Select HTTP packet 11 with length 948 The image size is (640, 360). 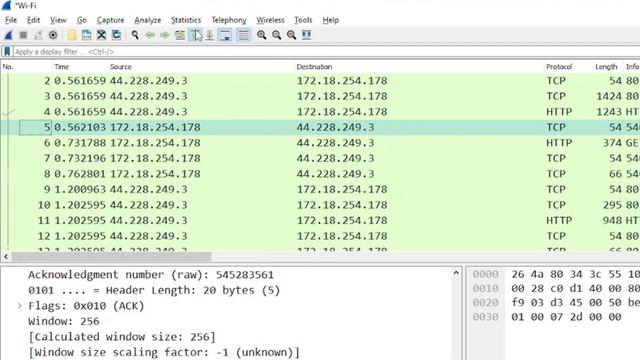point(320,220)
